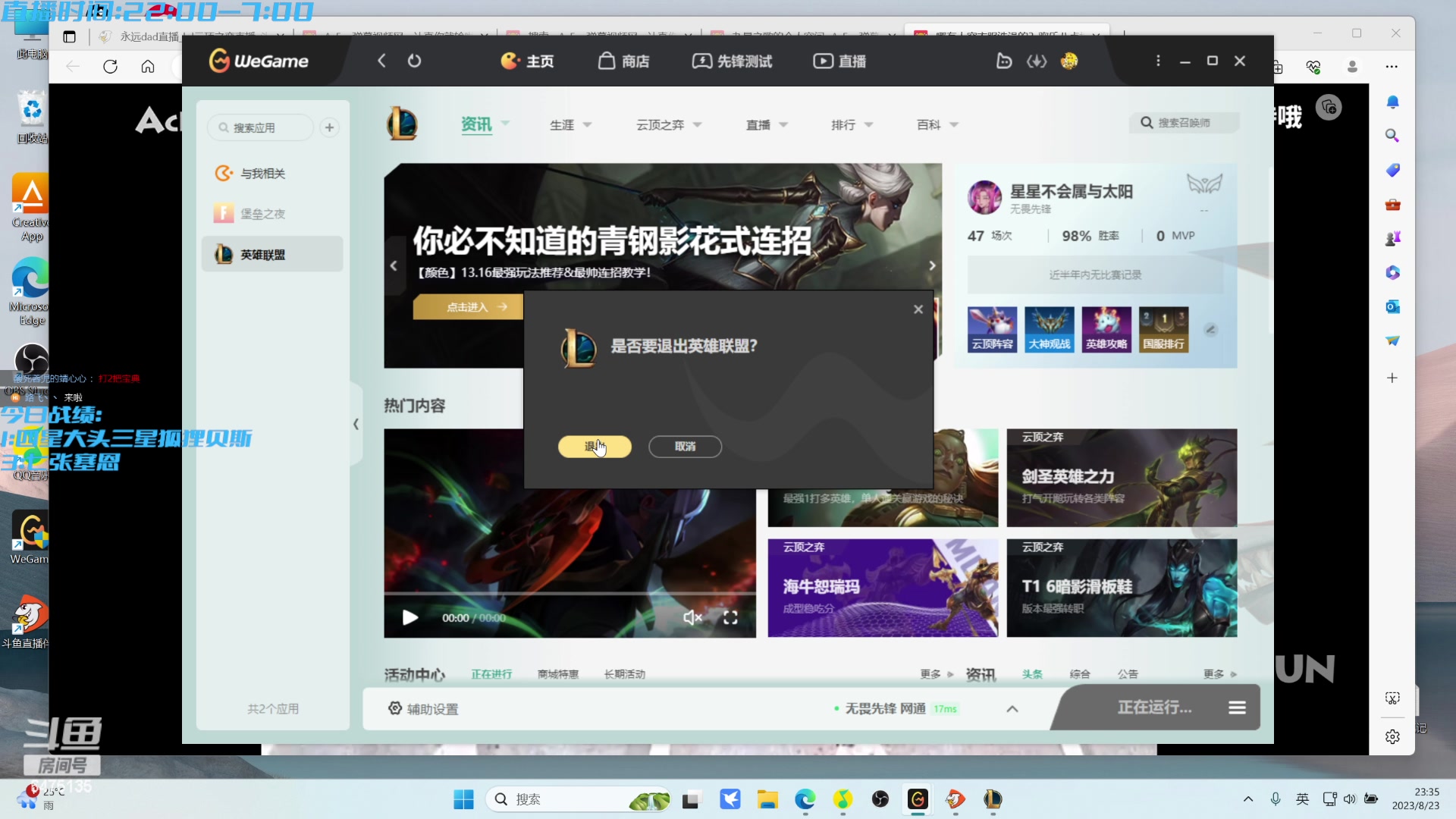Viewport: 1456px width, 819px height.
Task: Open the hamburger menu beside 正在运行
Action: click(x=1238, y=708)
